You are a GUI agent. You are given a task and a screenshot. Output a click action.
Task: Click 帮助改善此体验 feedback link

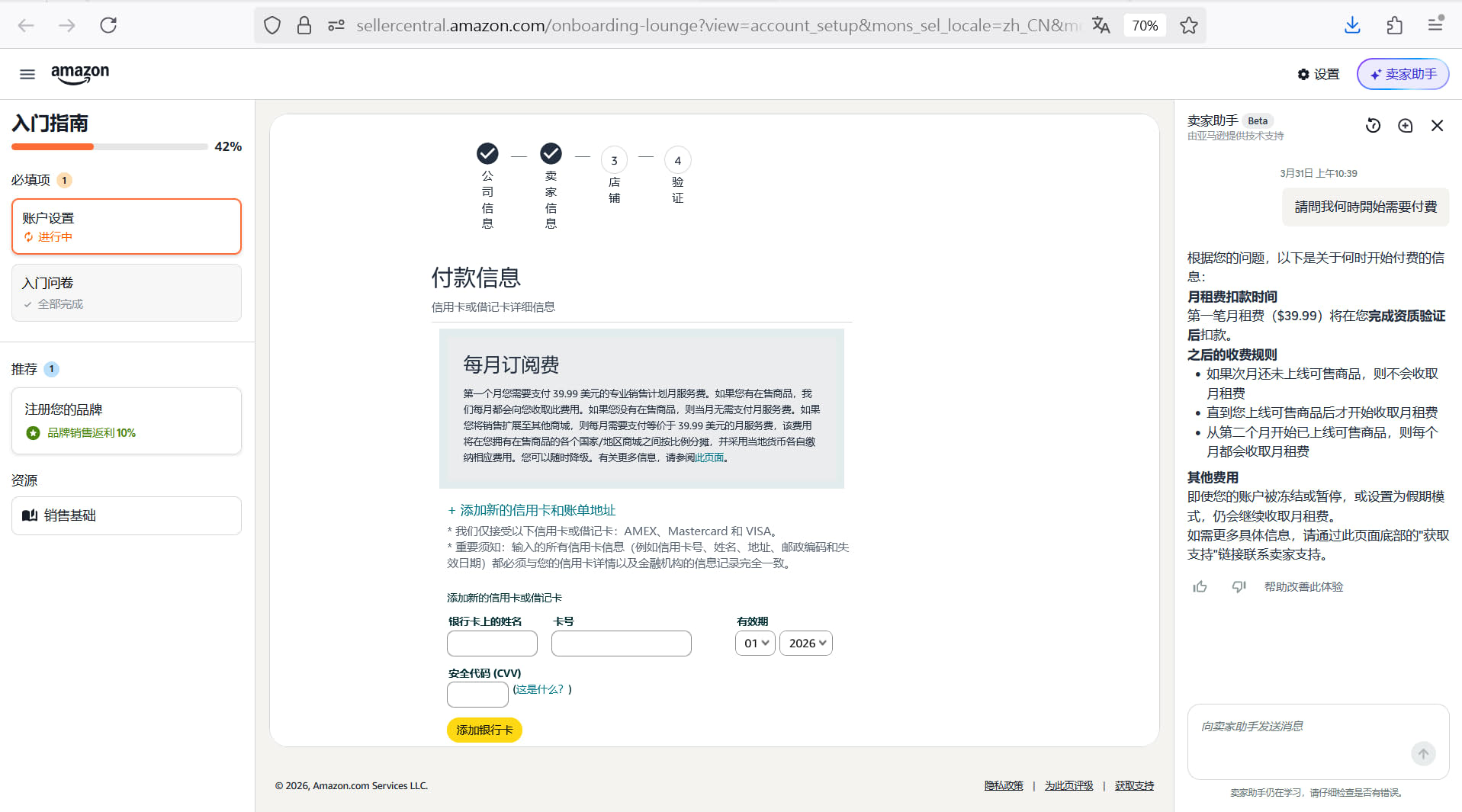tap(1303, 586)
